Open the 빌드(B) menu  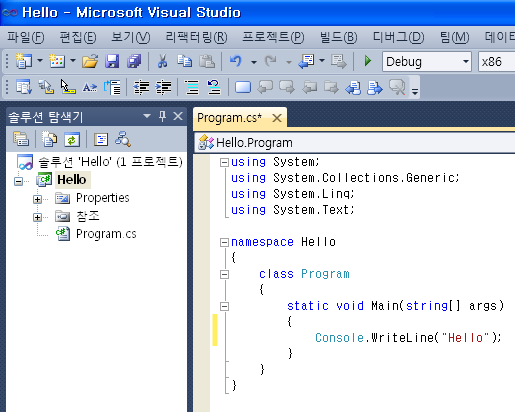click(x=338, y=37)
